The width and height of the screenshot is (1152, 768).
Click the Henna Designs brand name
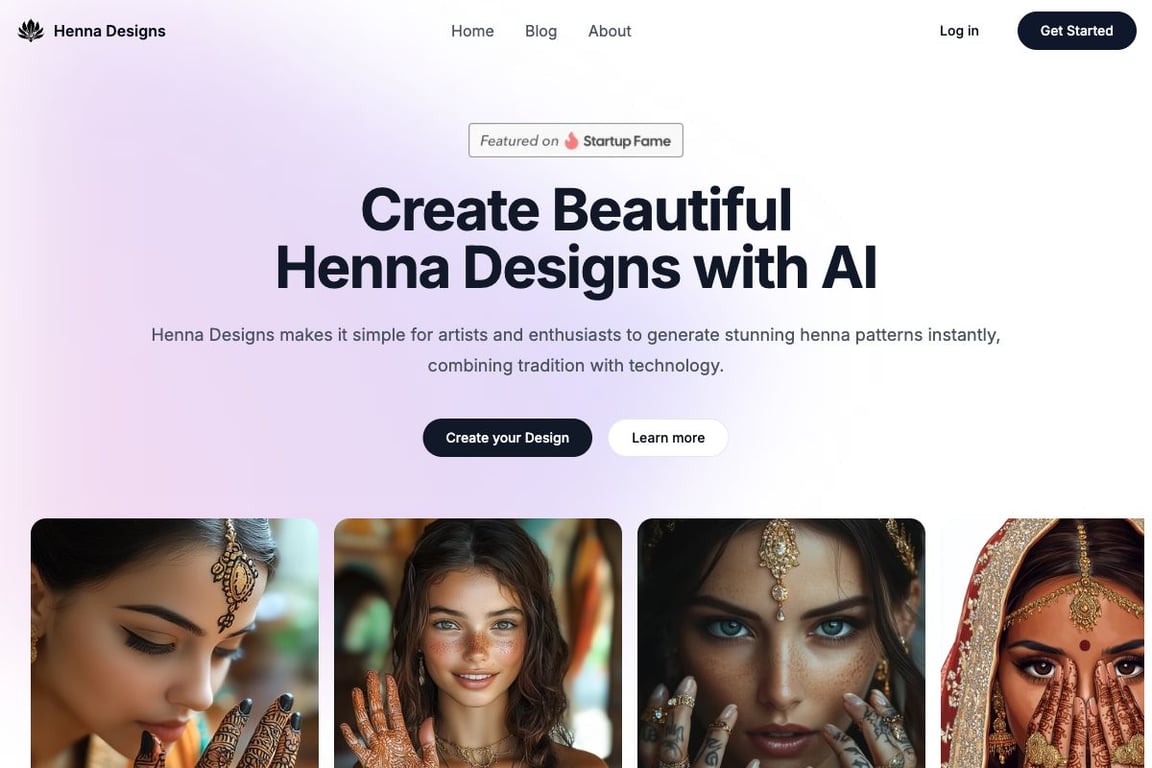pyautogui.click(x=109, y=31)
